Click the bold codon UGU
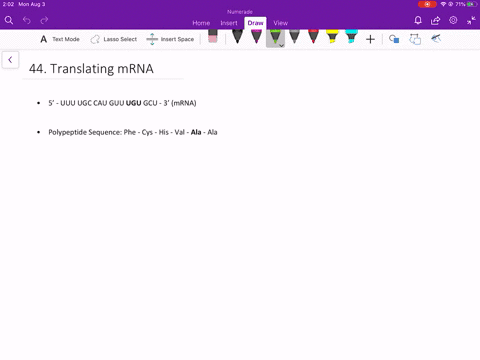480x360 pixels. (133, 103)
